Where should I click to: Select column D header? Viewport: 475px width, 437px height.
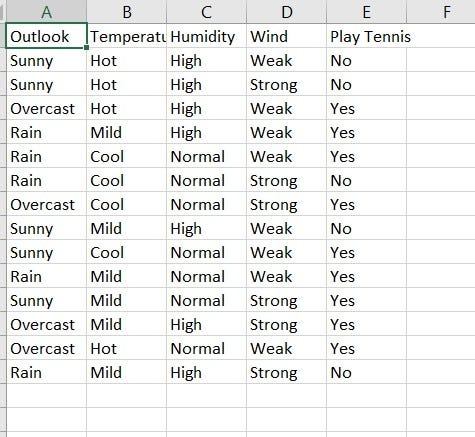point(286,12)
